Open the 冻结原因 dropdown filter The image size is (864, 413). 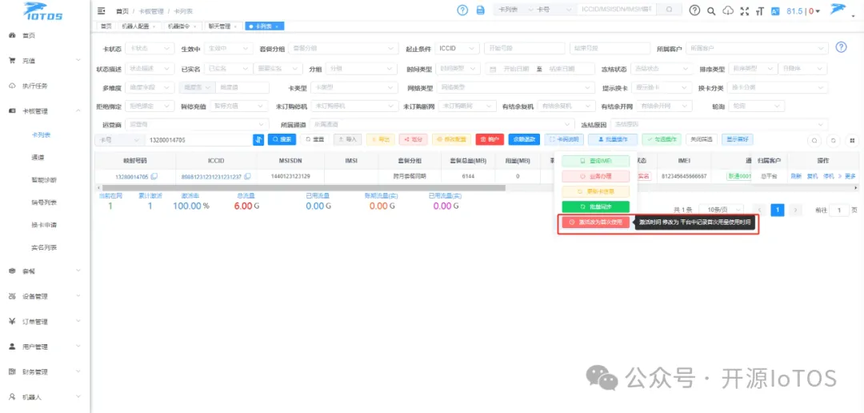coord(719,124)
